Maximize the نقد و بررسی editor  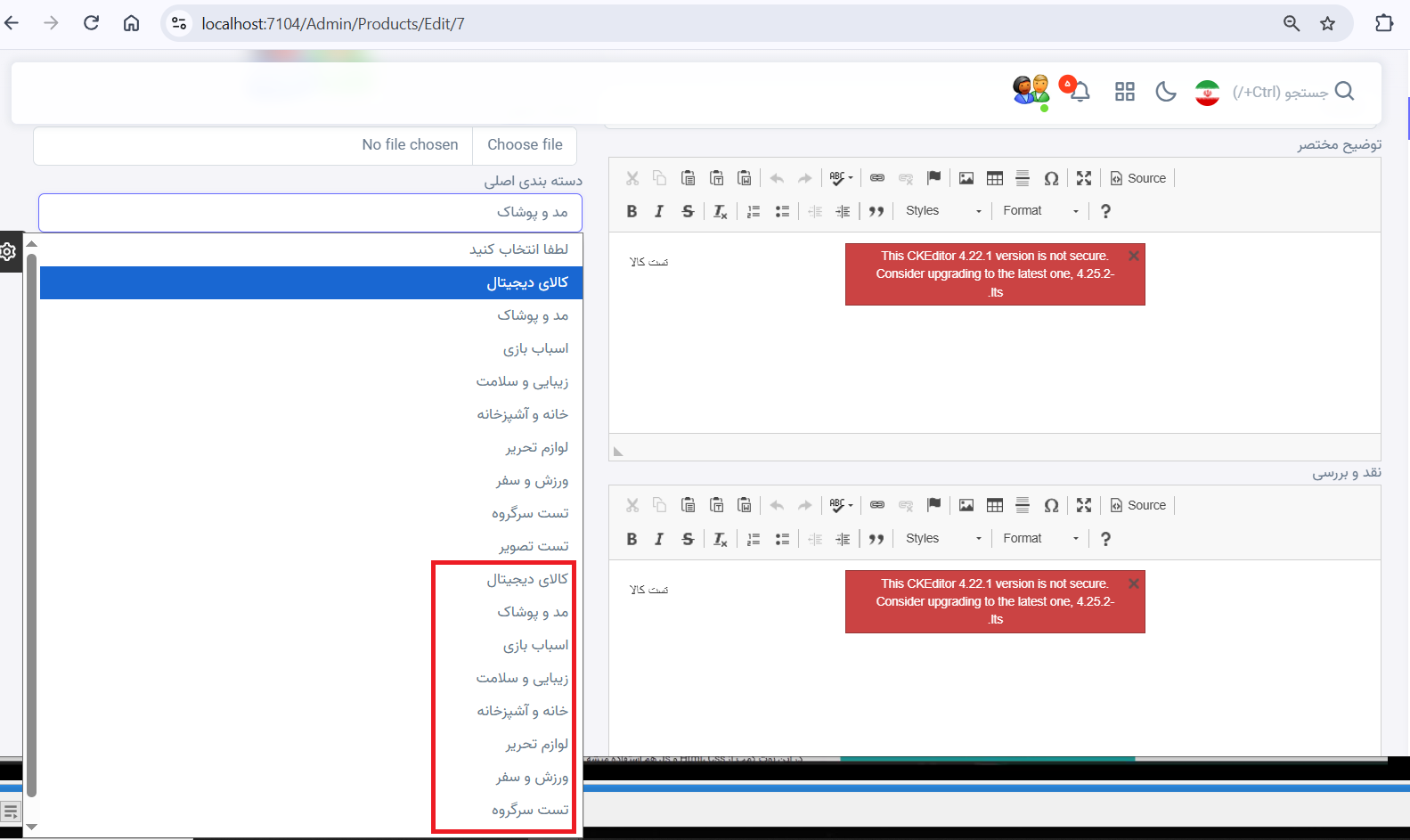coord(1084,505)
